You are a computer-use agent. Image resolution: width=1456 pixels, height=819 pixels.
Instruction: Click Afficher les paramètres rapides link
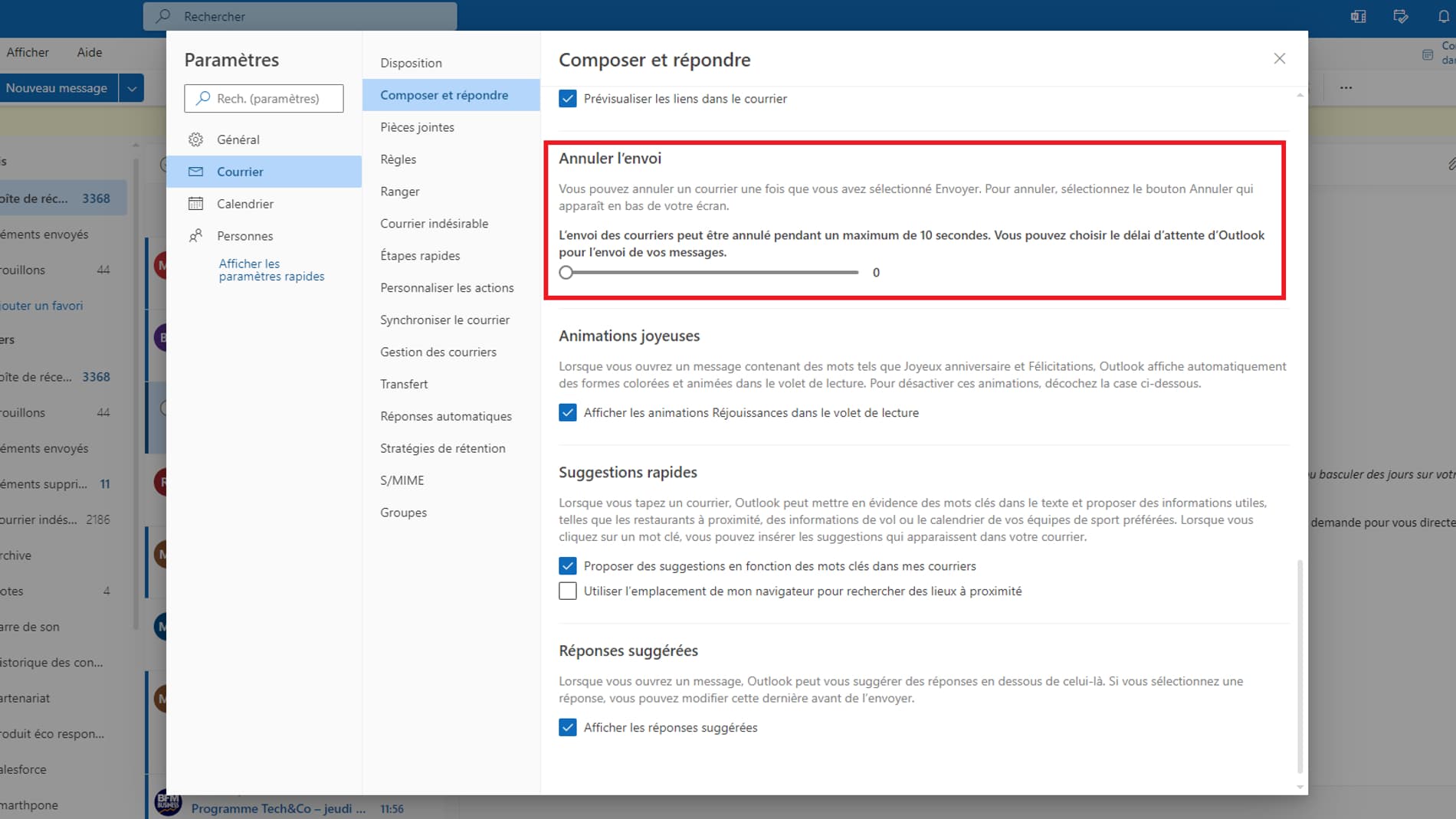(x=271, y=270)
